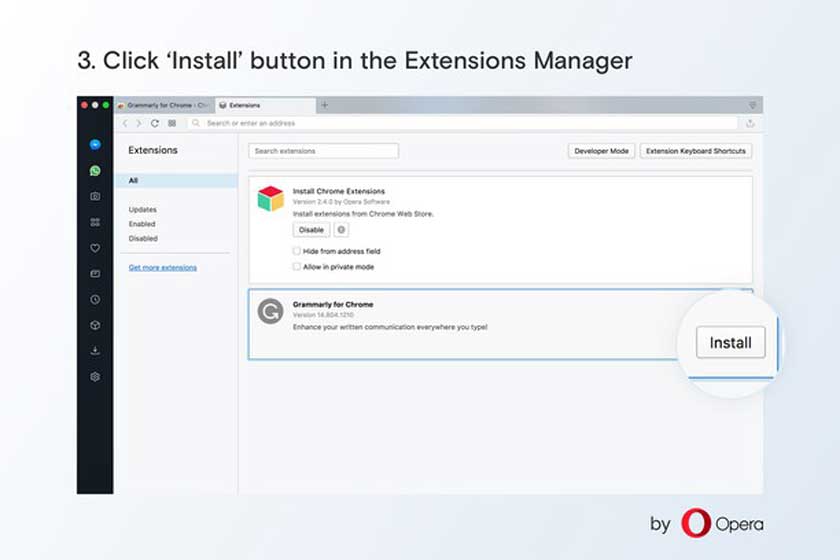Select the Updates filter
Viewport: 840px width, 560px height.
coord(142,210)
